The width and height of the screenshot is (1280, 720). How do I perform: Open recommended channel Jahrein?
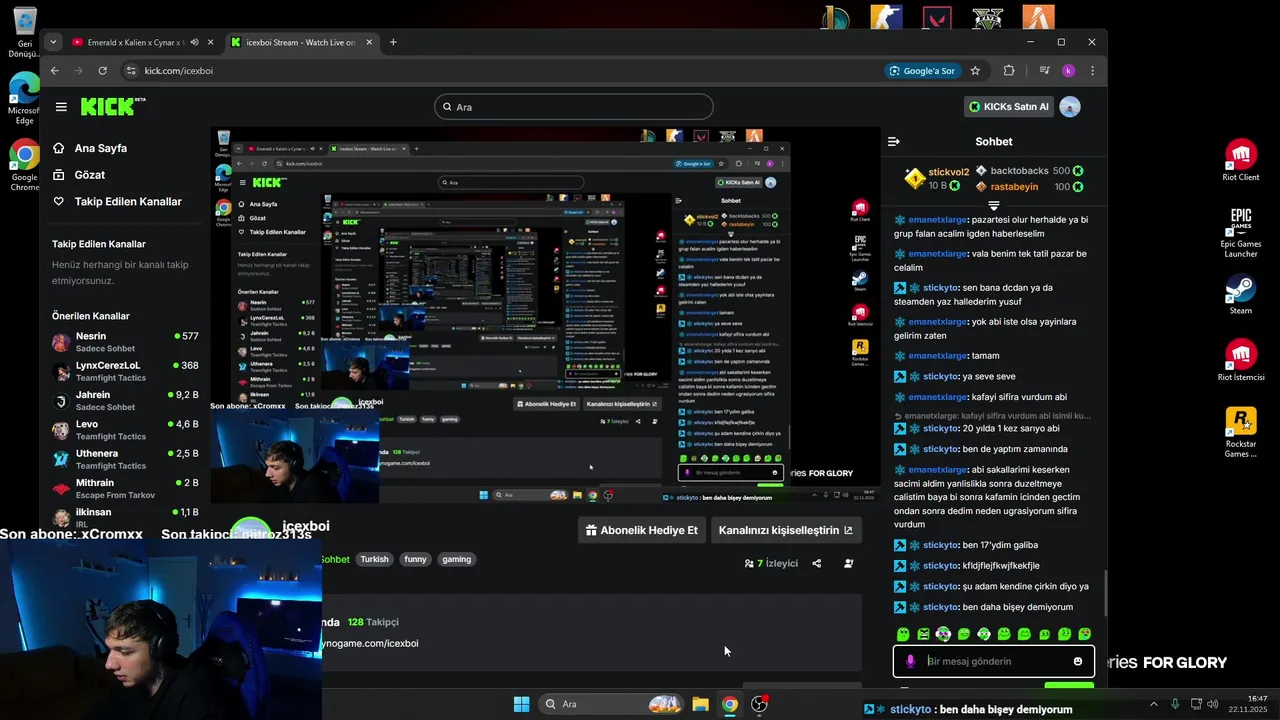pos(125,400)
